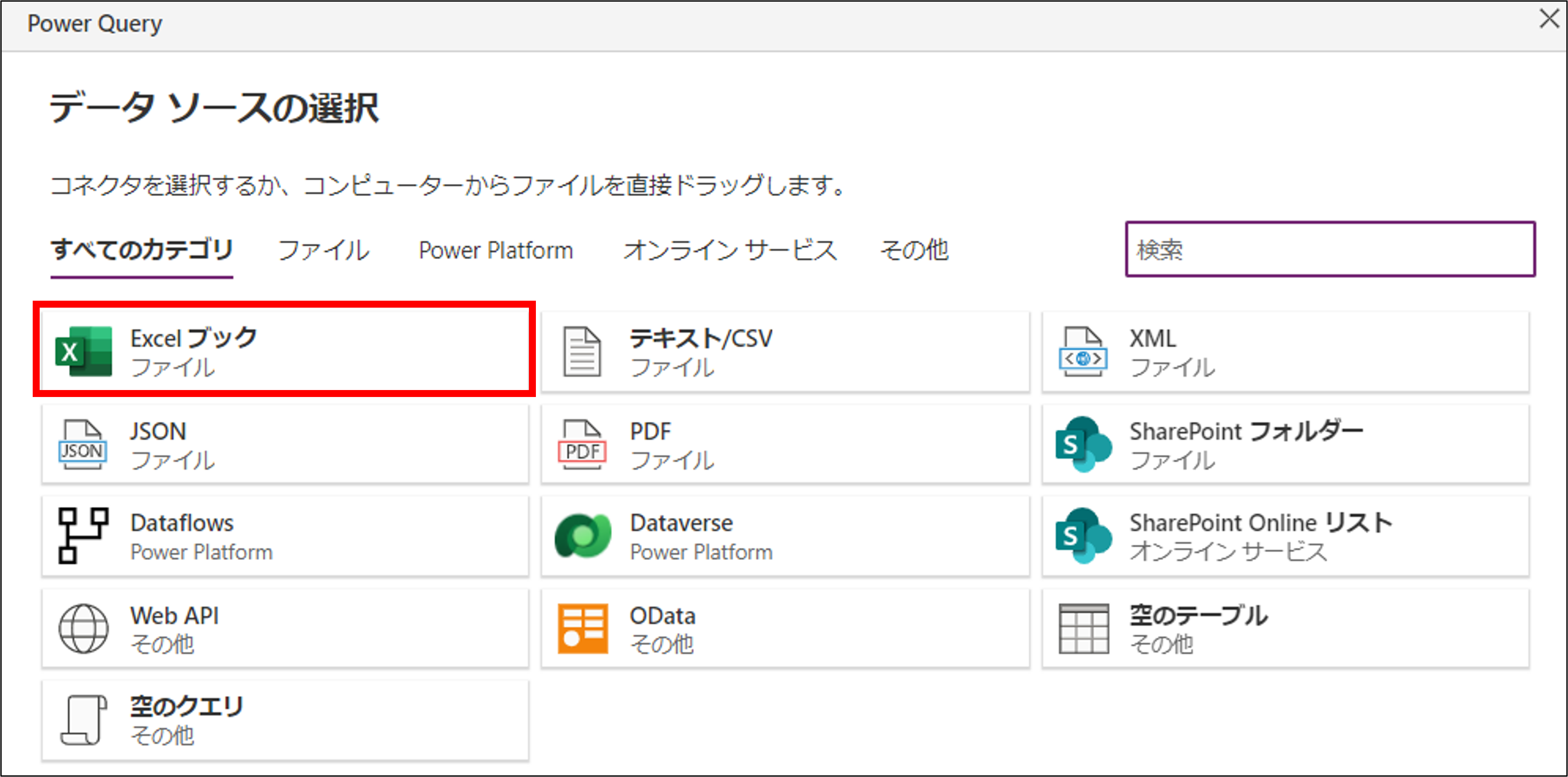Screen dimensions: 1568x777
Task: Switch to the ファイル category tab
Action: coord(323,249)
